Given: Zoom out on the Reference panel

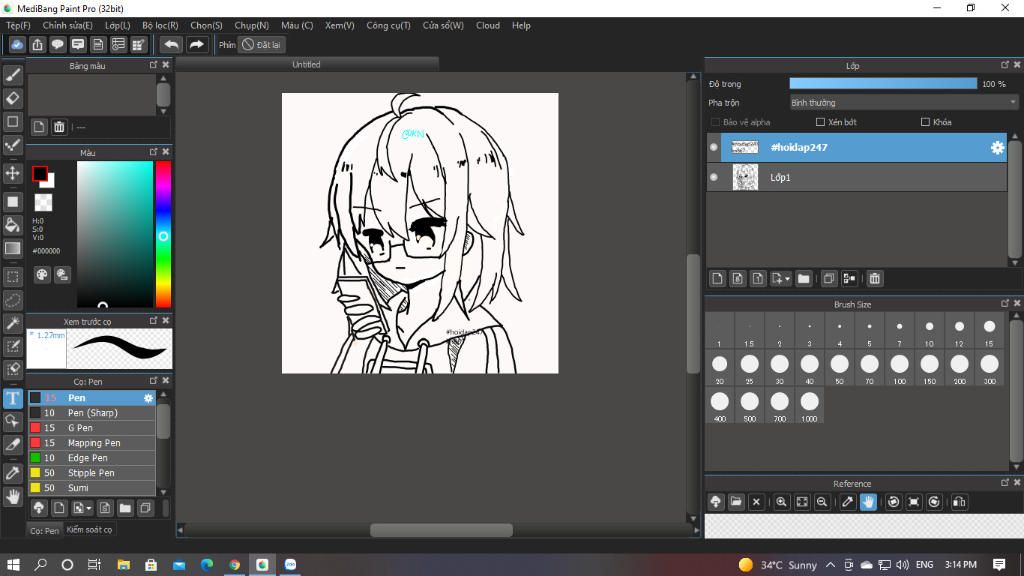Looking at the screenshot, I should coord(822,502).
